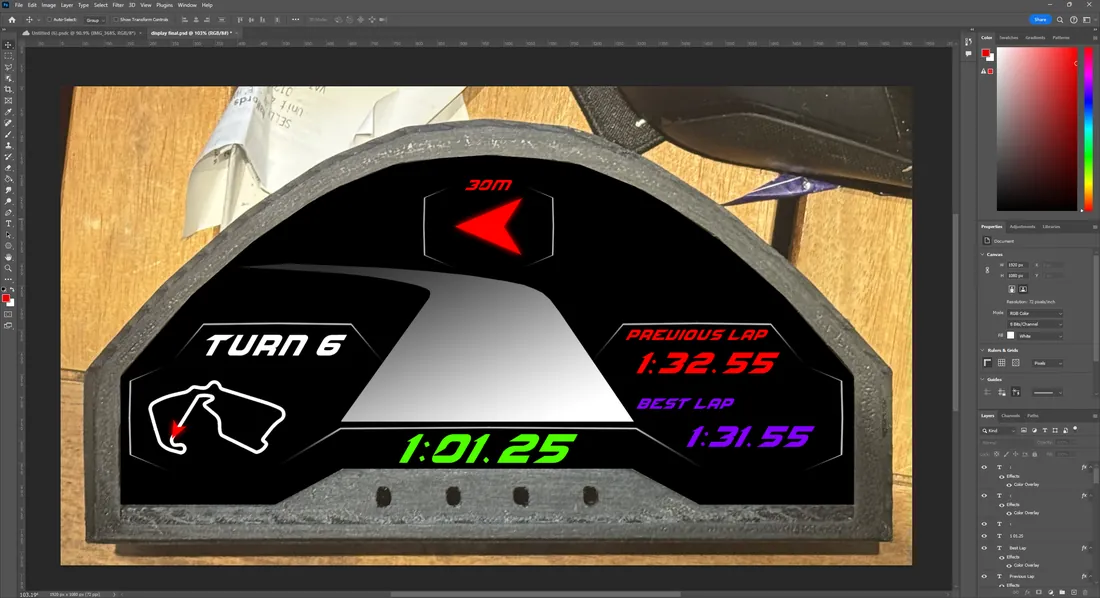Image resolution: width=1100 pixels, height=598 pixels.
Task: Click the grid icon under Rulers & Grids
Action: coord(1002,363)
